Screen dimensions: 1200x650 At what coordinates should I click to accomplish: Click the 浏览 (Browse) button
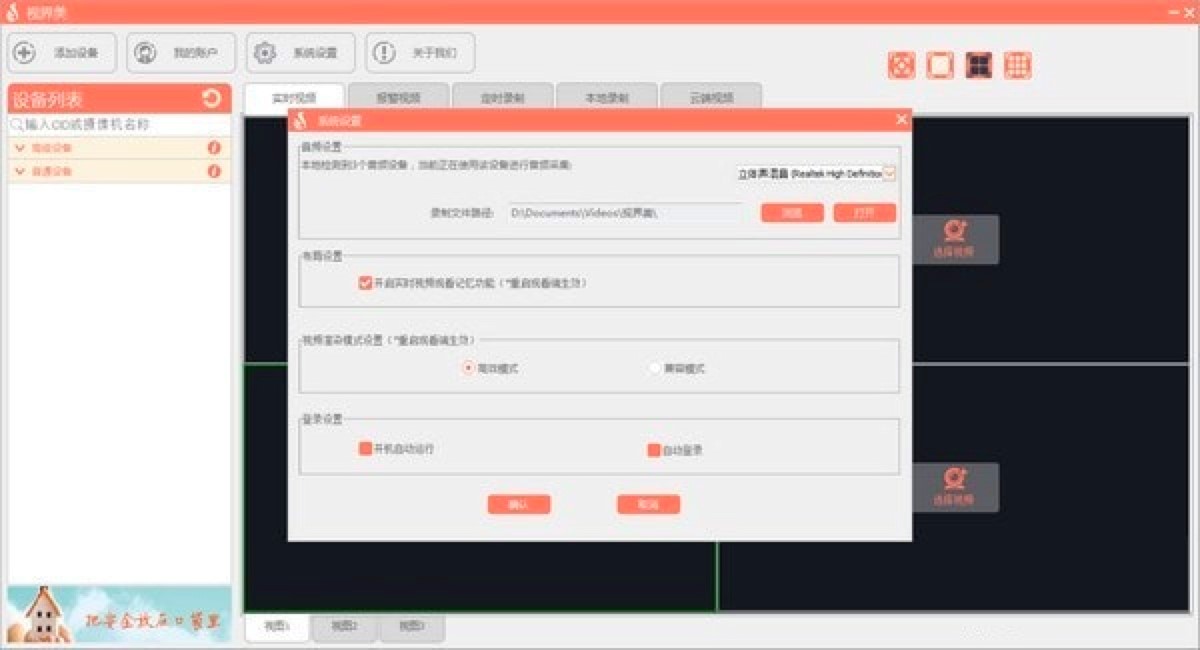tap(791, 212)
